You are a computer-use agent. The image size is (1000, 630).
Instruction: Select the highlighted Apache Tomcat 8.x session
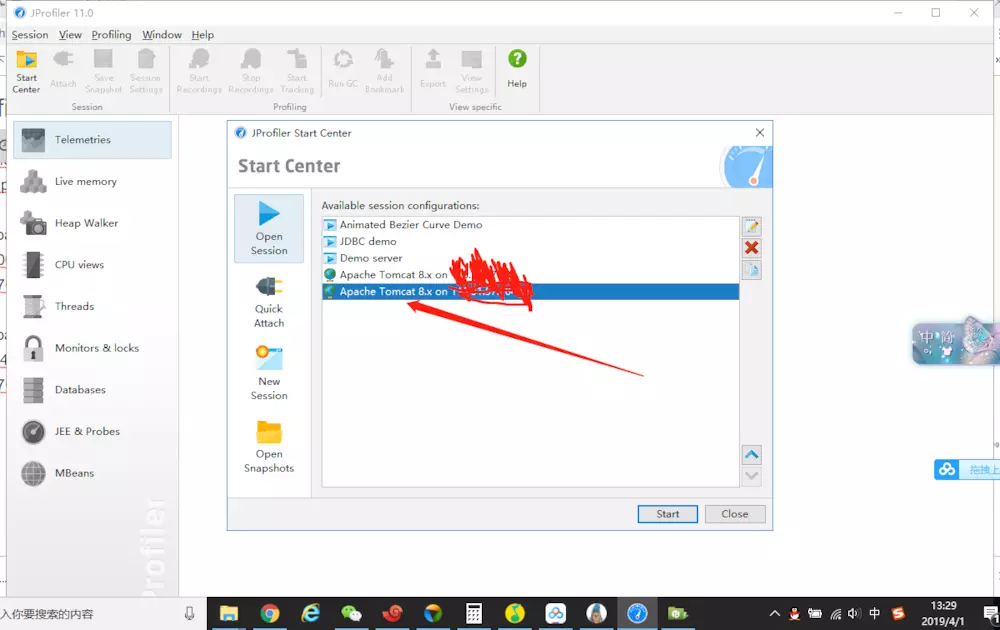click(x=531, y=291)
